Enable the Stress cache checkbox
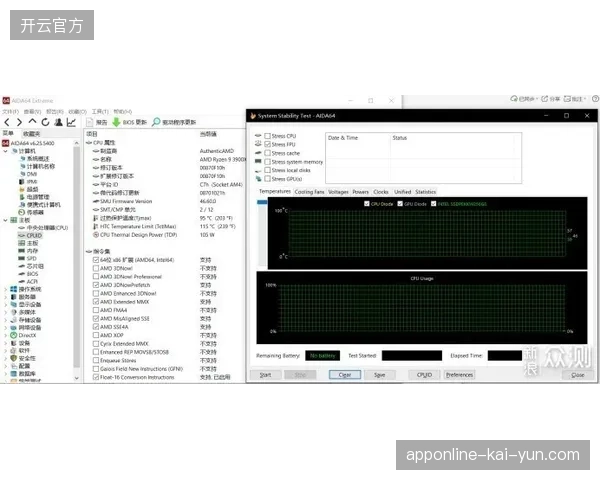Screen dimensions: 600x480 [x=267, y=153]
